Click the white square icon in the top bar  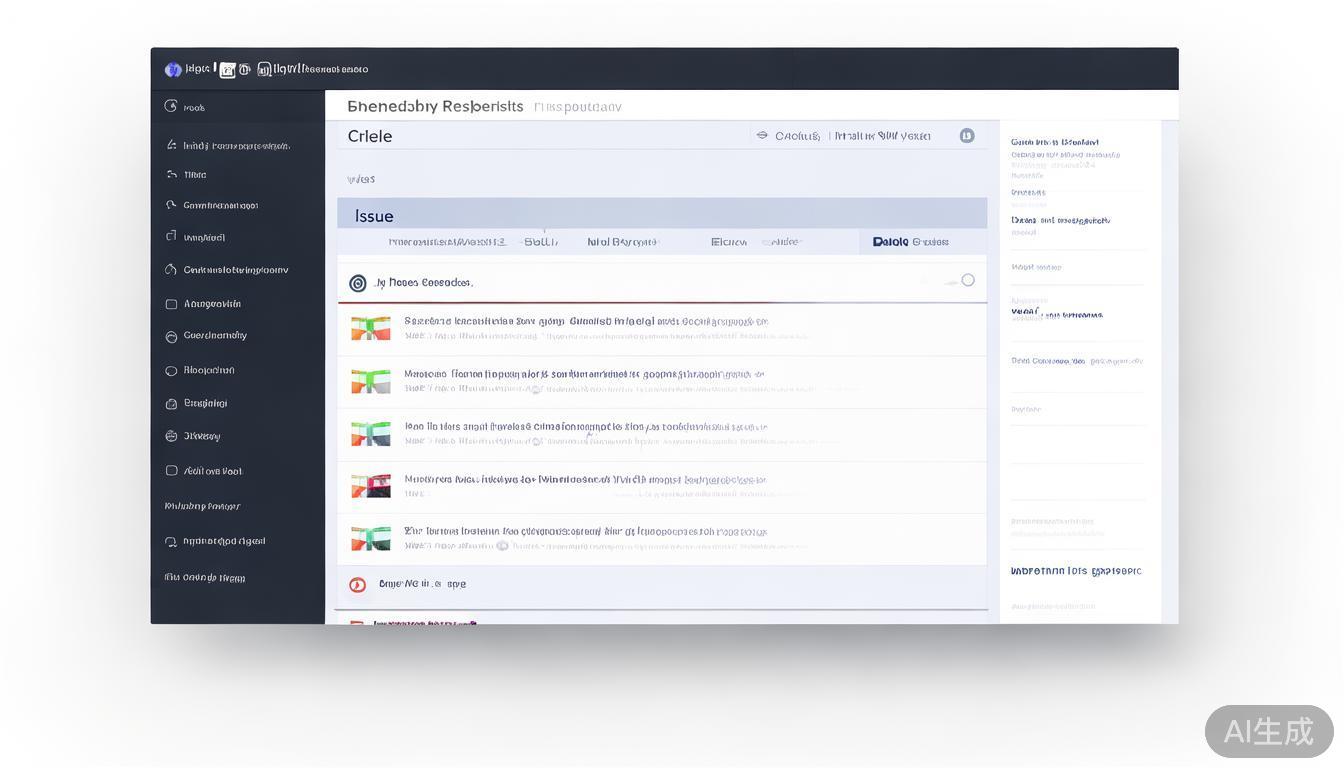coord(227,70)
